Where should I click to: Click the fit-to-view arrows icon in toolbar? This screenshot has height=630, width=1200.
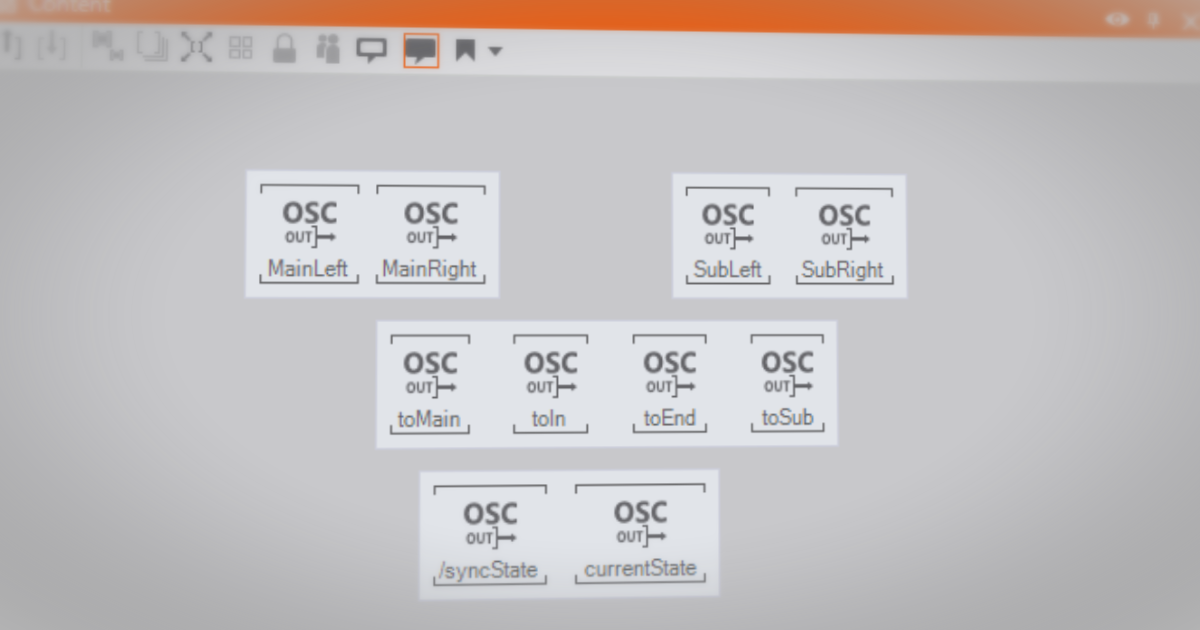(x=197, y=47)
